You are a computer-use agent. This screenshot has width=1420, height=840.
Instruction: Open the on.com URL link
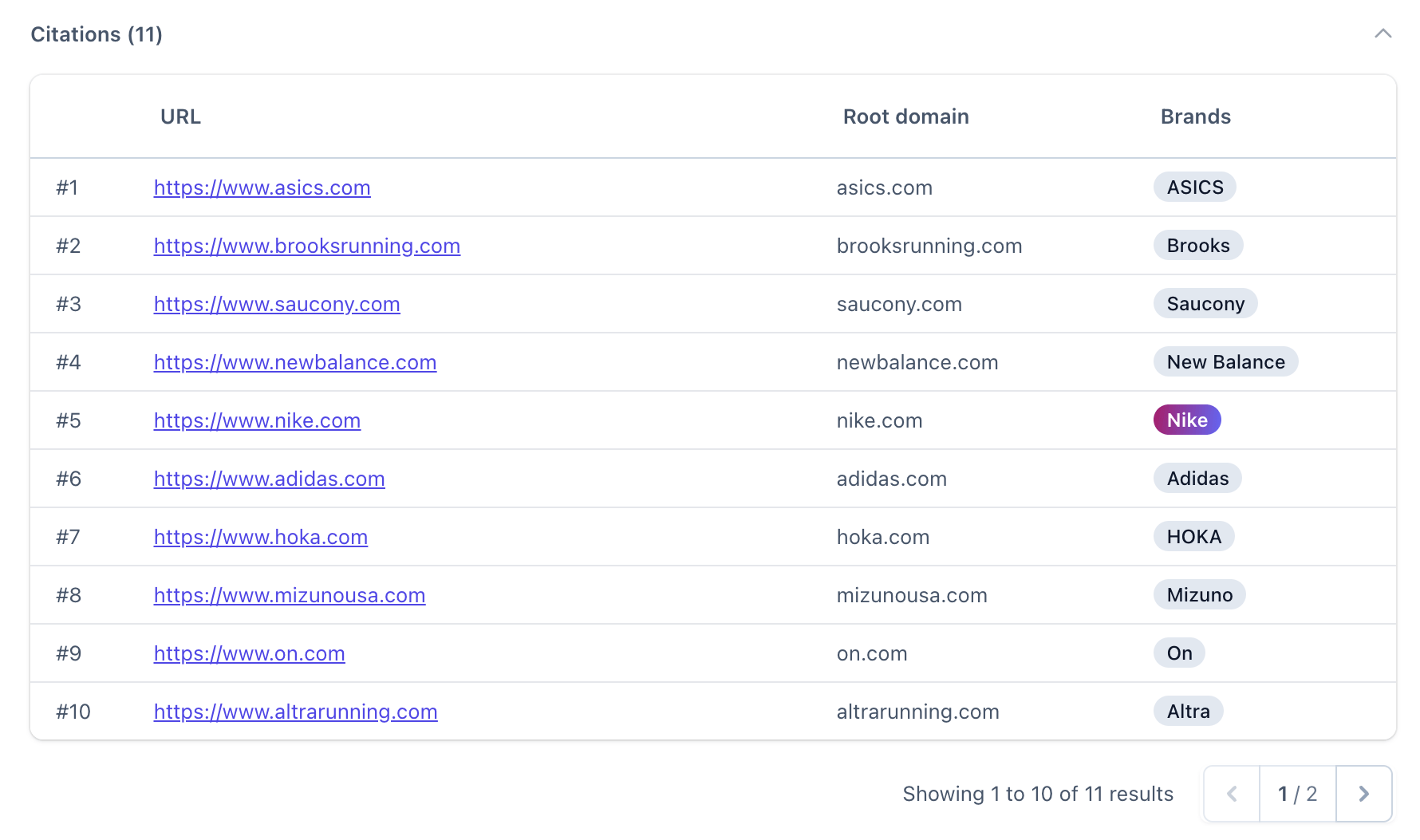coord(250,653)
